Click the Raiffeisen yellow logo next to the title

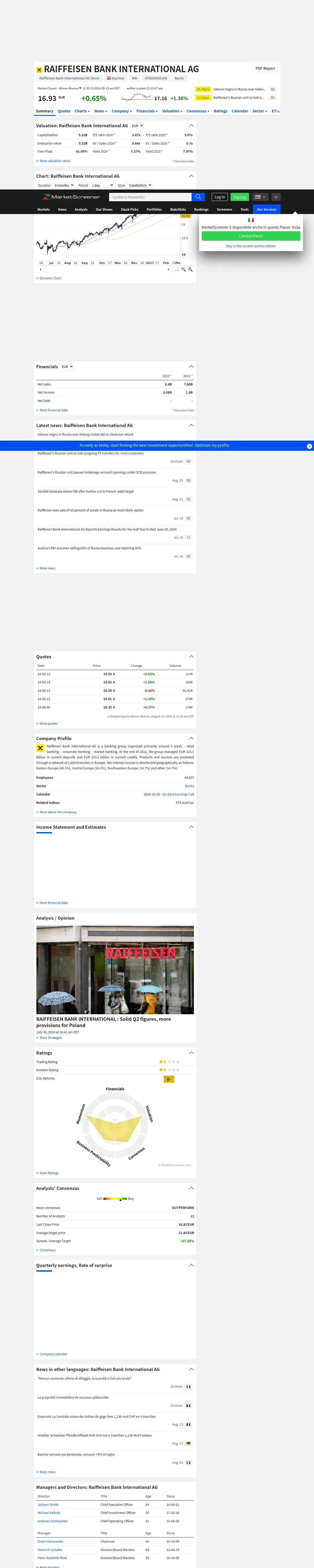(x=39, y=70)
